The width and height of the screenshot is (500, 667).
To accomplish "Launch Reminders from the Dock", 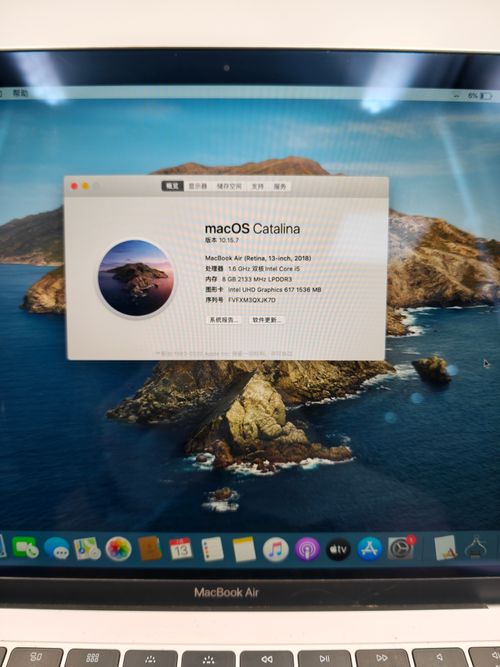I will coord(212,549).
